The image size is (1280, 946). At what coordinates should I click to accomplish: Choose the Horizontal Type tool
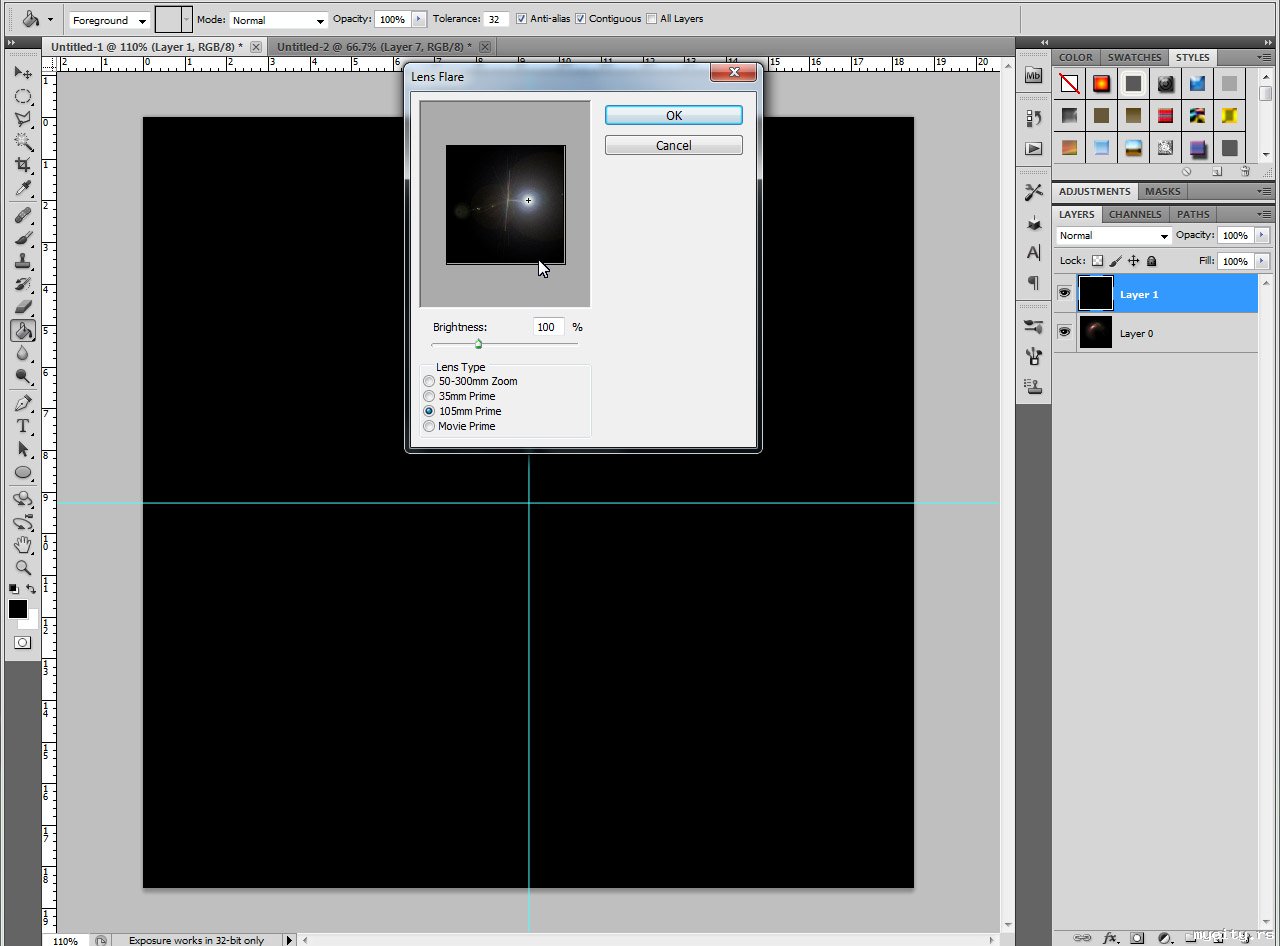[x=22, y=426]
